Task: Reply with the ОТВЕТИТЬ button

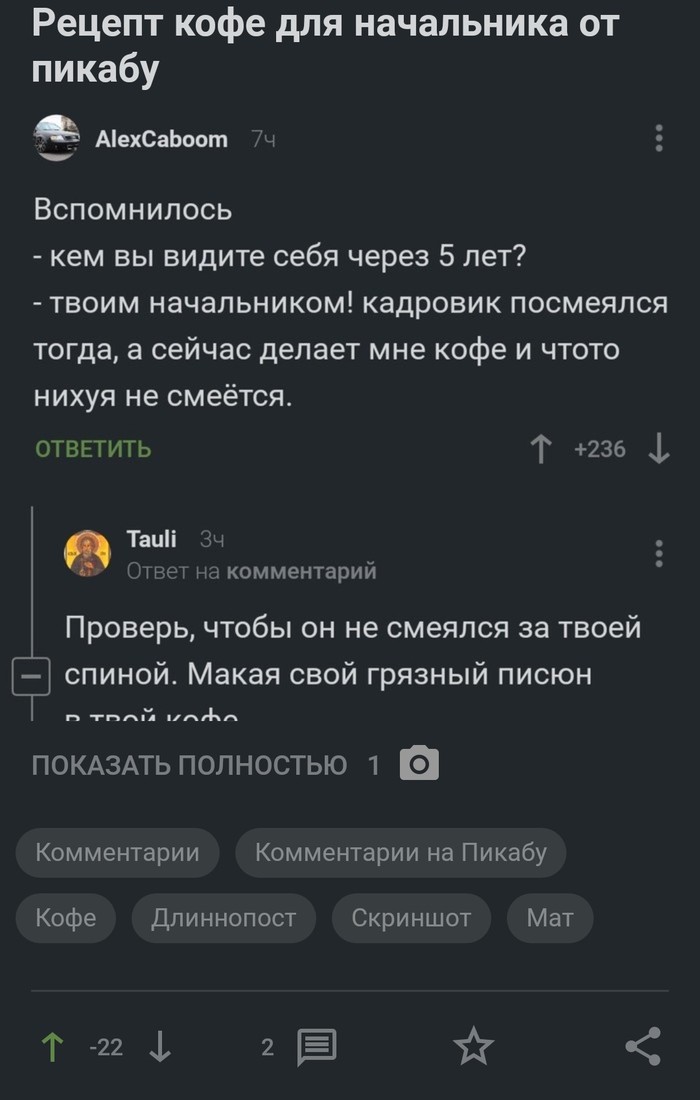Action: pos(94,450)
